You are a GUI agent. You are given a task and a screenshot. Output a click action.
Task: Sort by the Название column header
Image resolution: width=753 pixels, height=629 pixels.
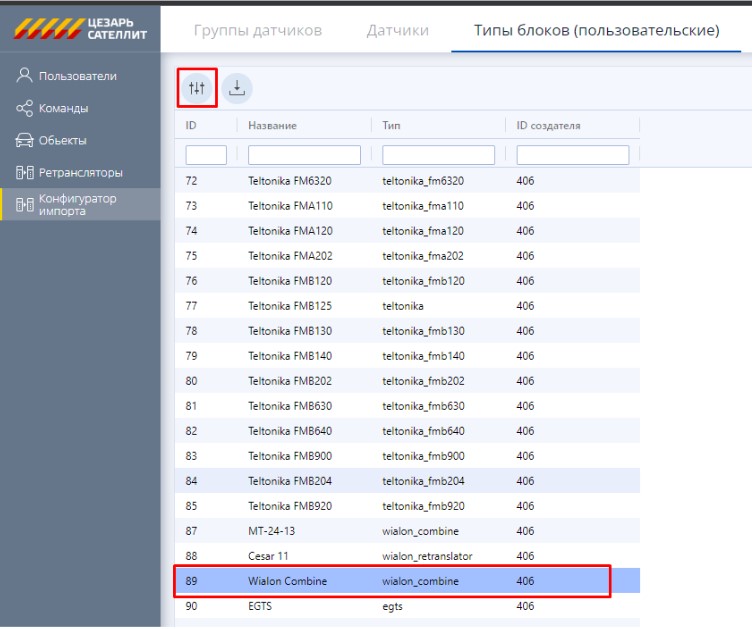click(x=272, y=126)
